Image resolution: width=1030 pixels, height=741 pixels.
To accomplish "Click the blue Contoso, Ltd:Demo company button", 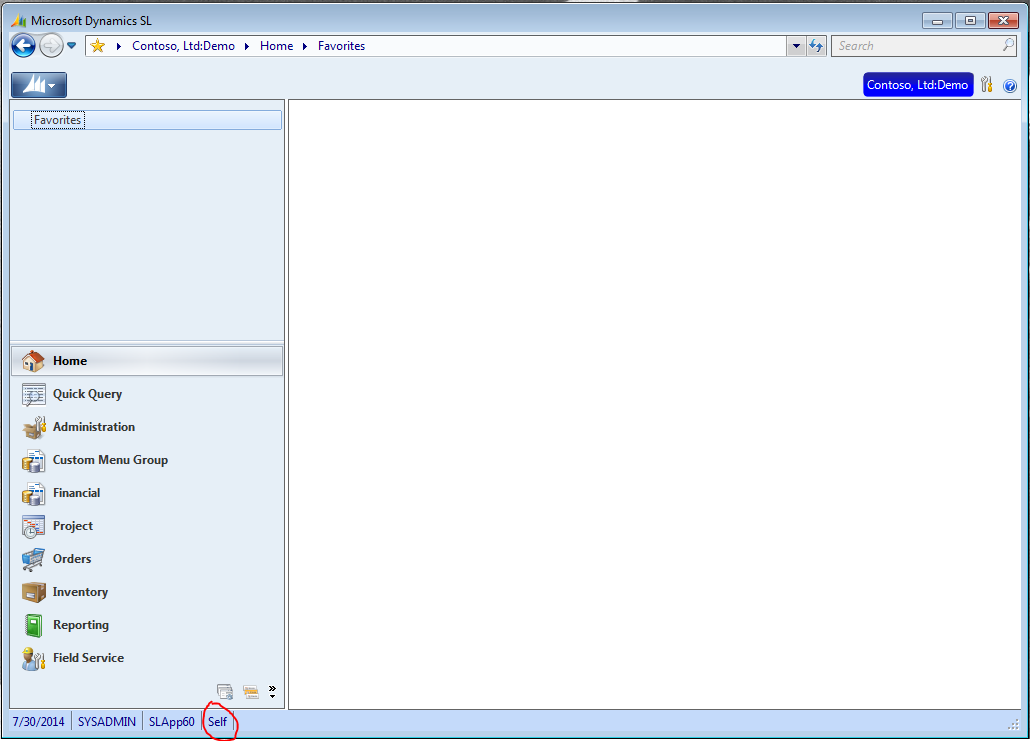I will tap(918, 85).
